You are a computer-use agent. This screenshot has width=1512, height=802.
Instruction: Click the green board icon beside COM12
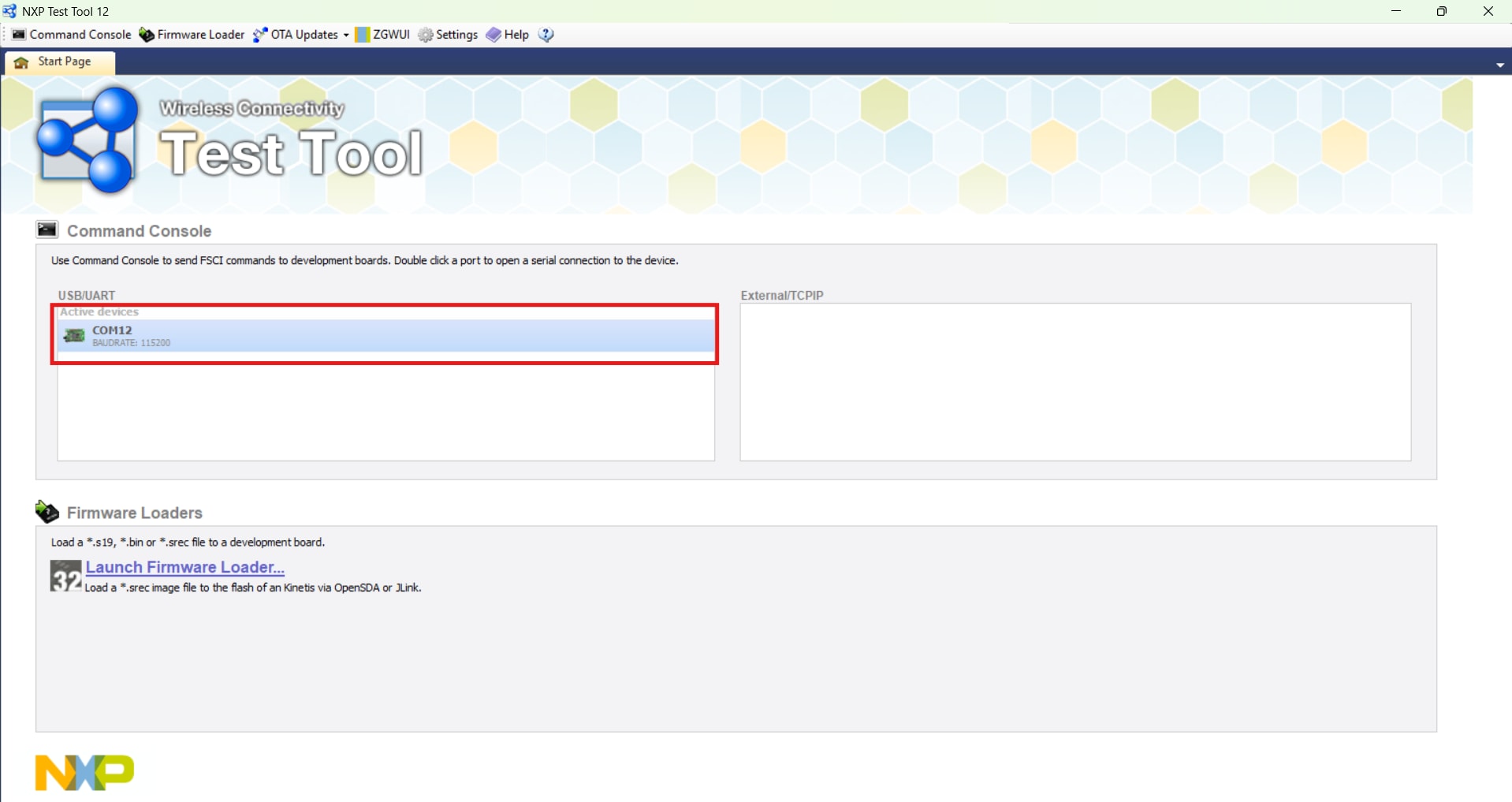(74, 336)
